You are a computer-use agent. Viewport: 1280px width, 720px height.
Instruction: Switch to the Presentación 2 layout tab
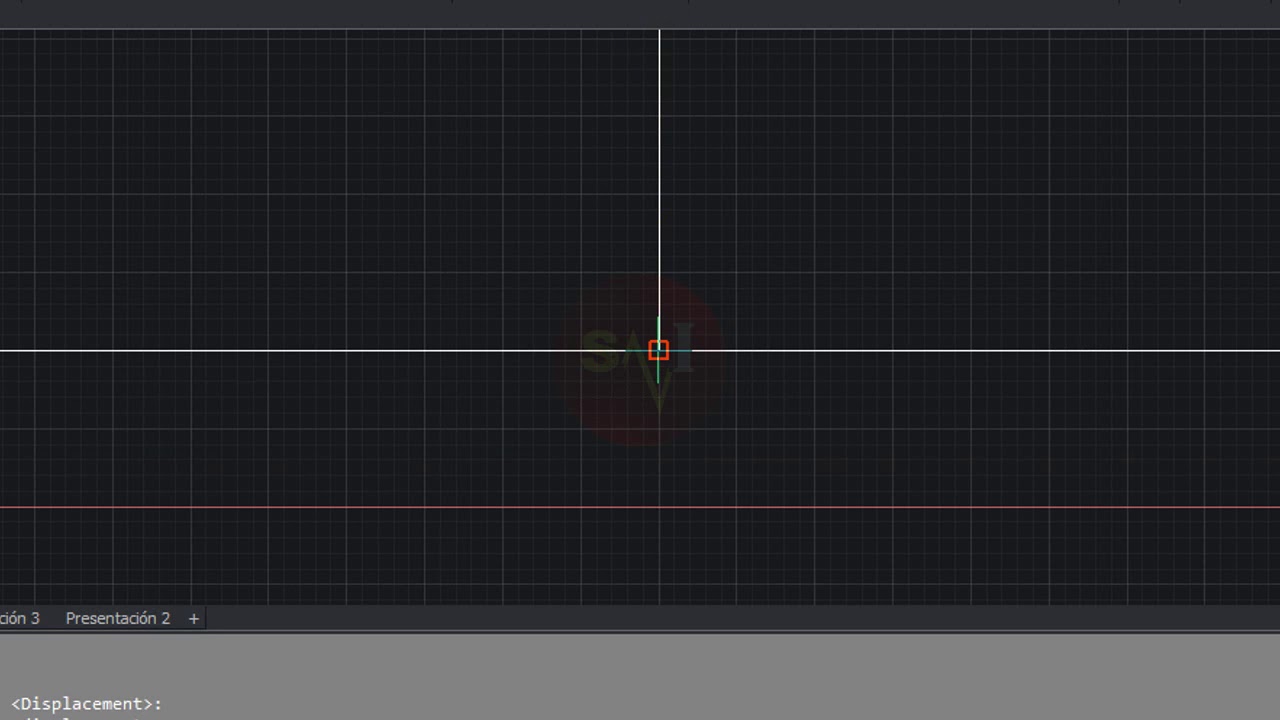tap(118, 618)
